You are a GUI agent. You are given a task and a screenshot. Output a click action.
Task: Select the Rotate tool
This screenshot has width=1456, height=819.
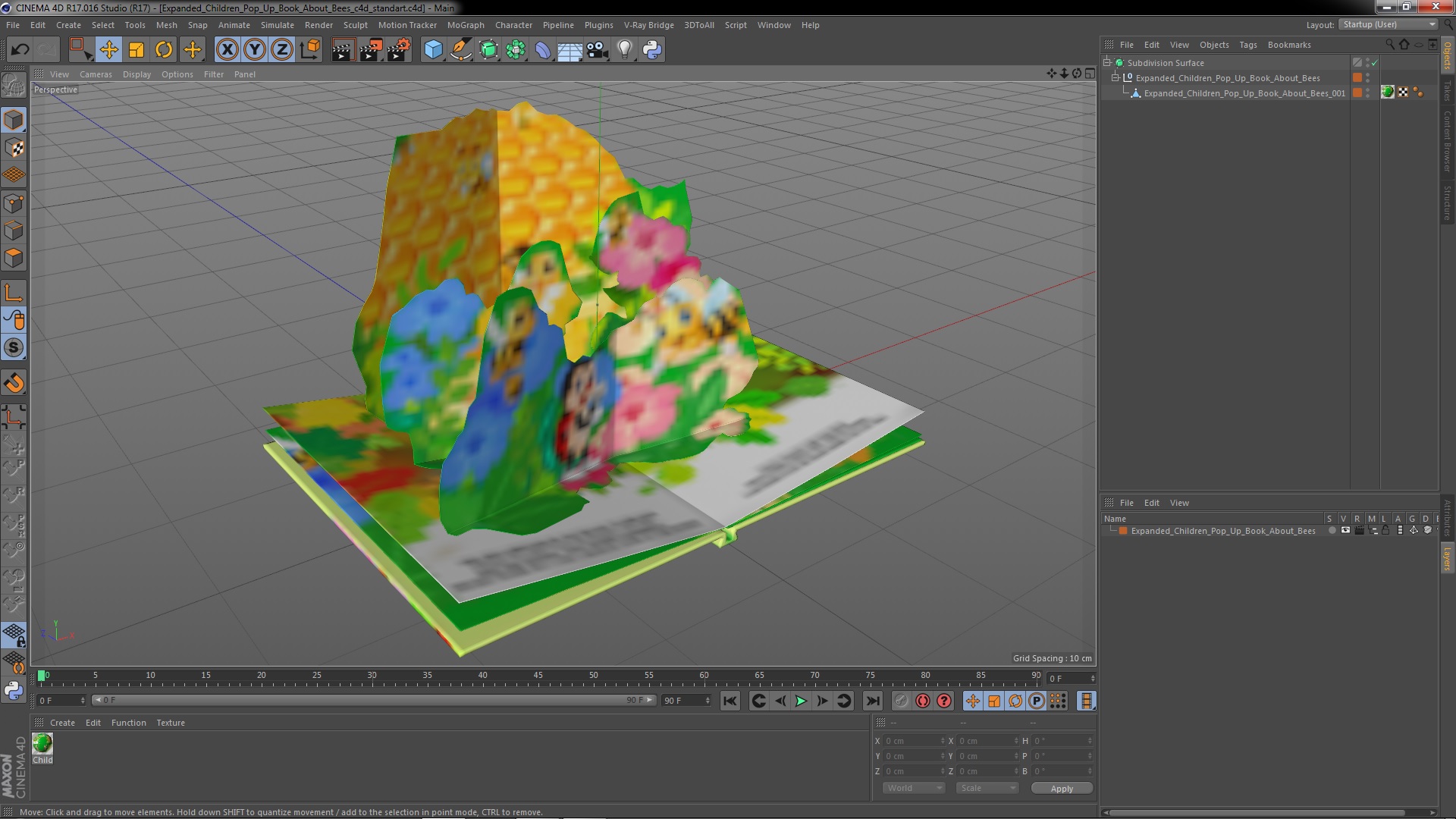click(x=164, y=50)
